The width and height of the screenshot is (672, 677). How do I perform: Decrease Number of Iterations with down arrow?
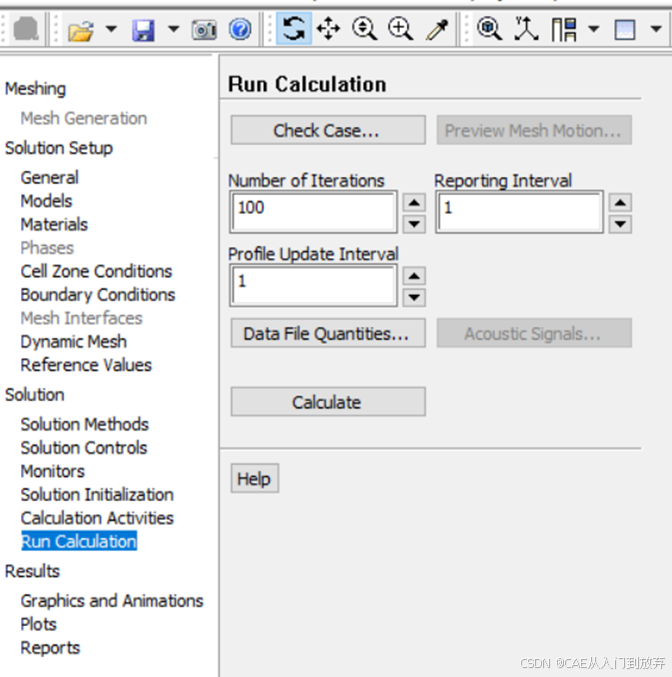point(414,224)
